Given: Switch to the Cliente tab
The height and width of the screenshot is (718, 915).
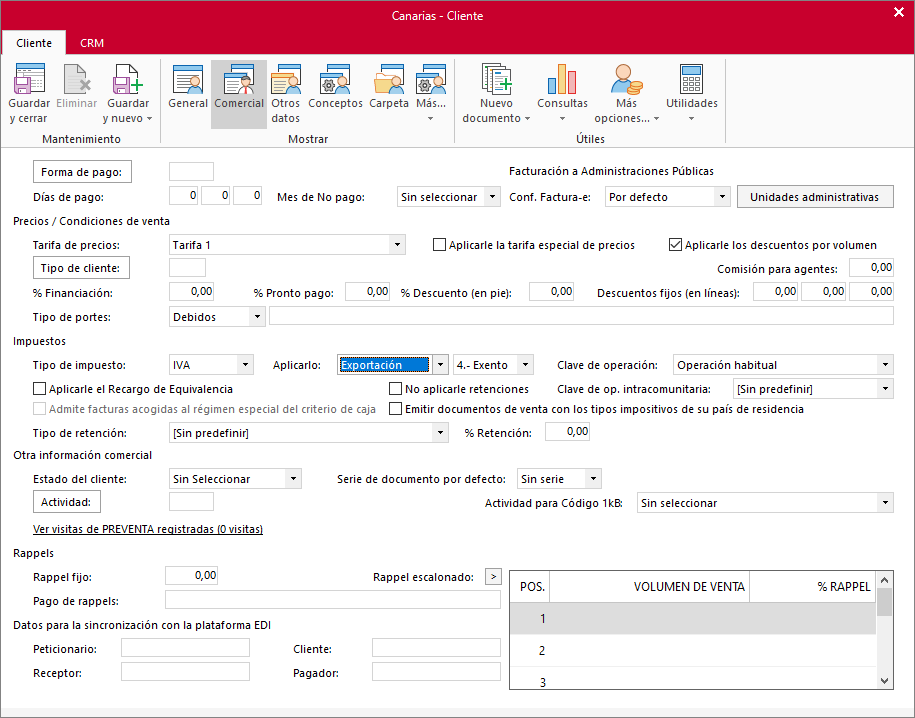Looking at the screenshot, I should coord(34,43).
